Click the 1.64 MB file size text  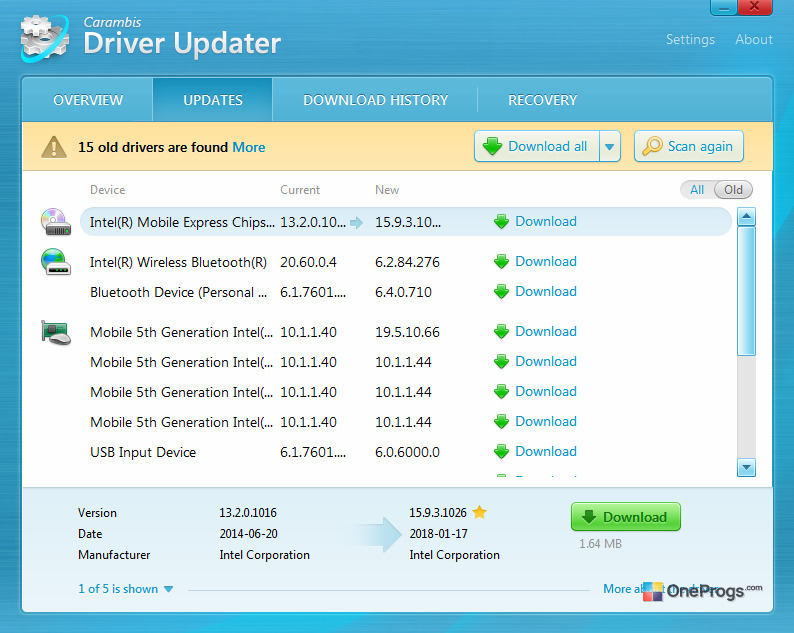point(600,543)
